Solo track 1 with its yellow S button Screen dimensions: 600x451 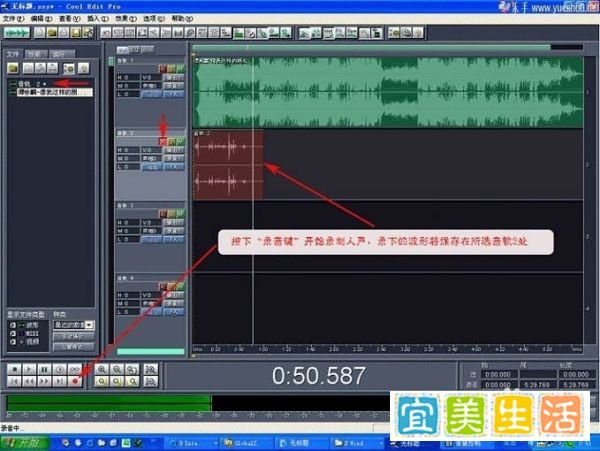pyautogui.click(x=172, y=69)
